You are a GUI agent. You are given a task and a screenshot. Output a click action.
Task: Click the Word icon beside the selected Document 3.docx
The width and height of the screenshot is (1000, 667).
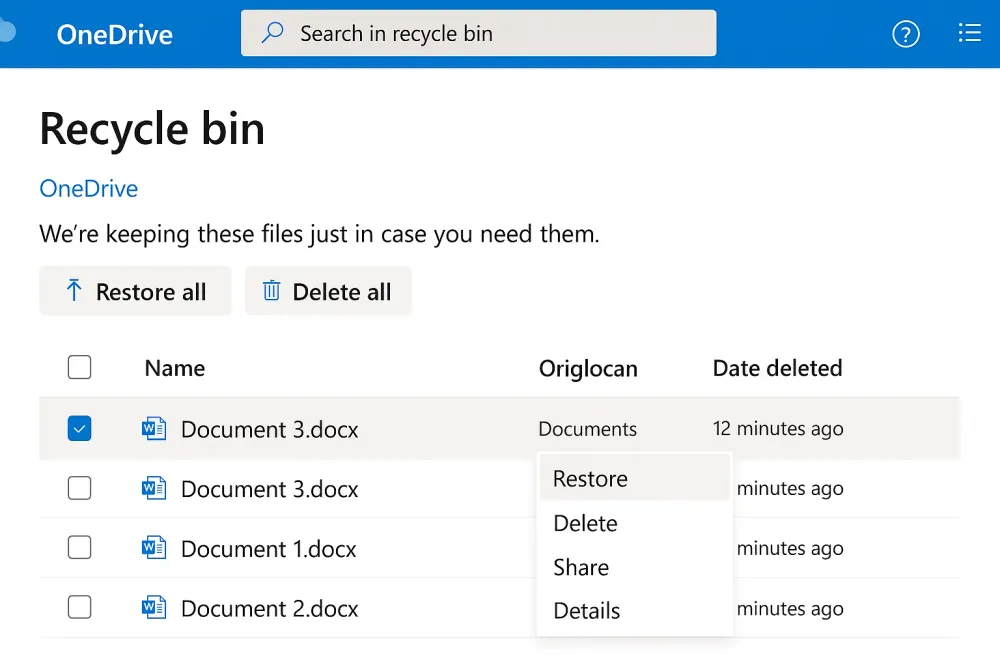[x=156, y=428]
